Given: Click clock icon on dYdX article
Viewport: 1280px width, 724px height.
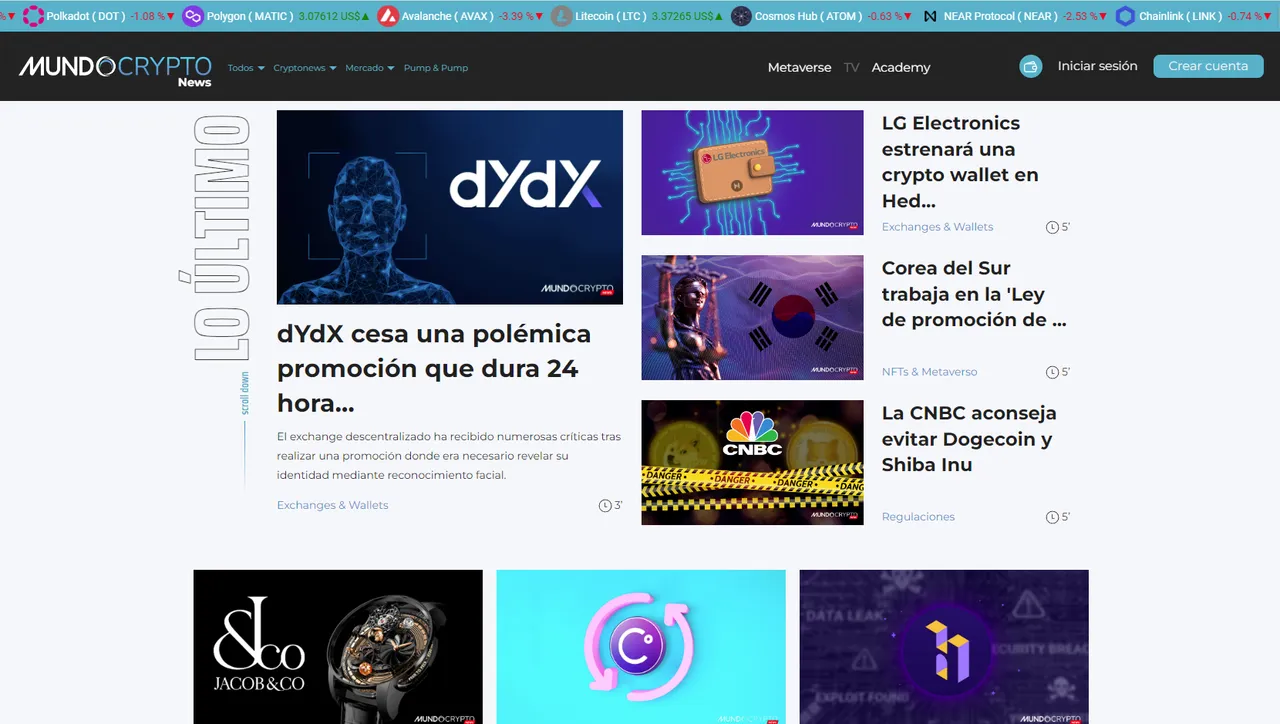Looking at the screenshot, I should tap(605, 505).
